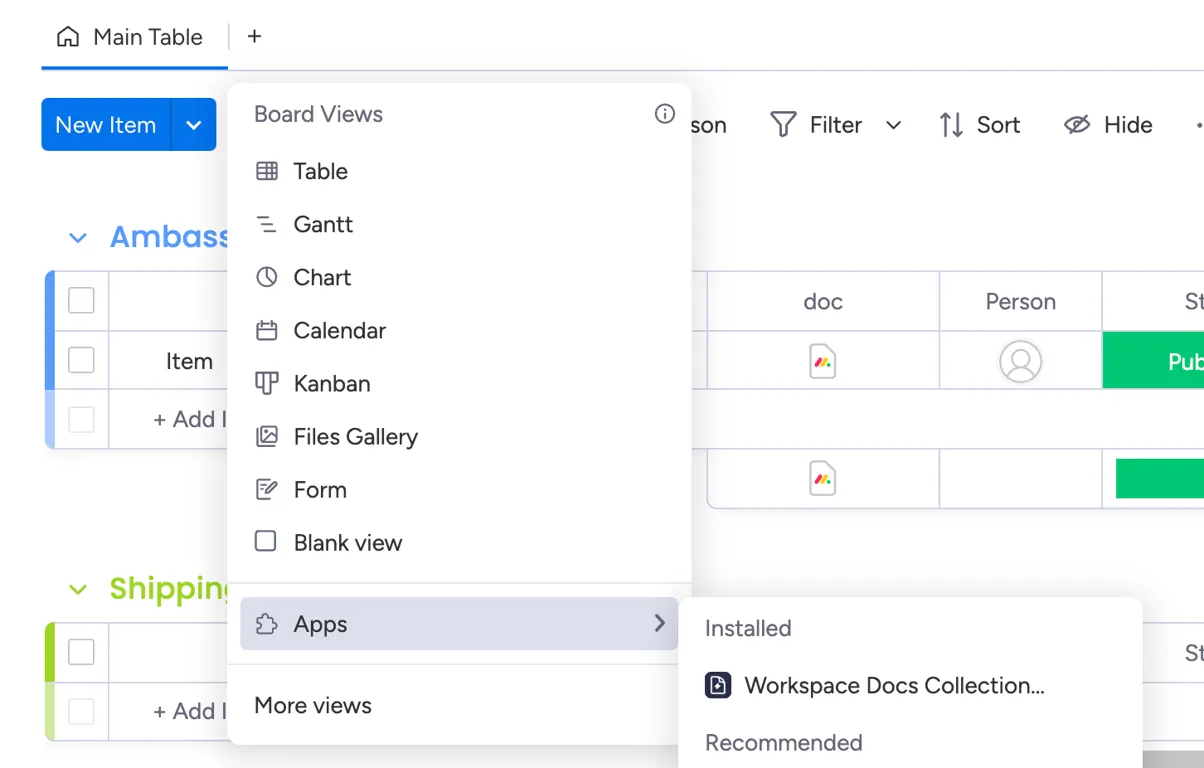Check the Item row checkbox

click(80, 361)
